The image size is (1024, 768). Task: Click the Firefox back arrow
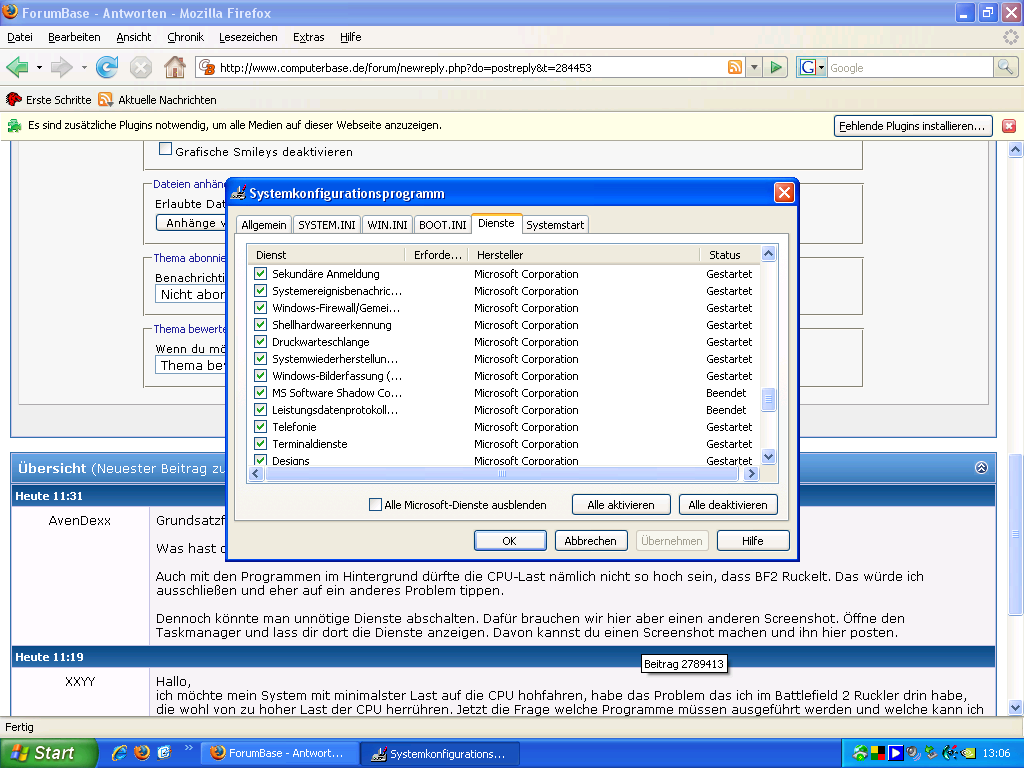point(17,67)
